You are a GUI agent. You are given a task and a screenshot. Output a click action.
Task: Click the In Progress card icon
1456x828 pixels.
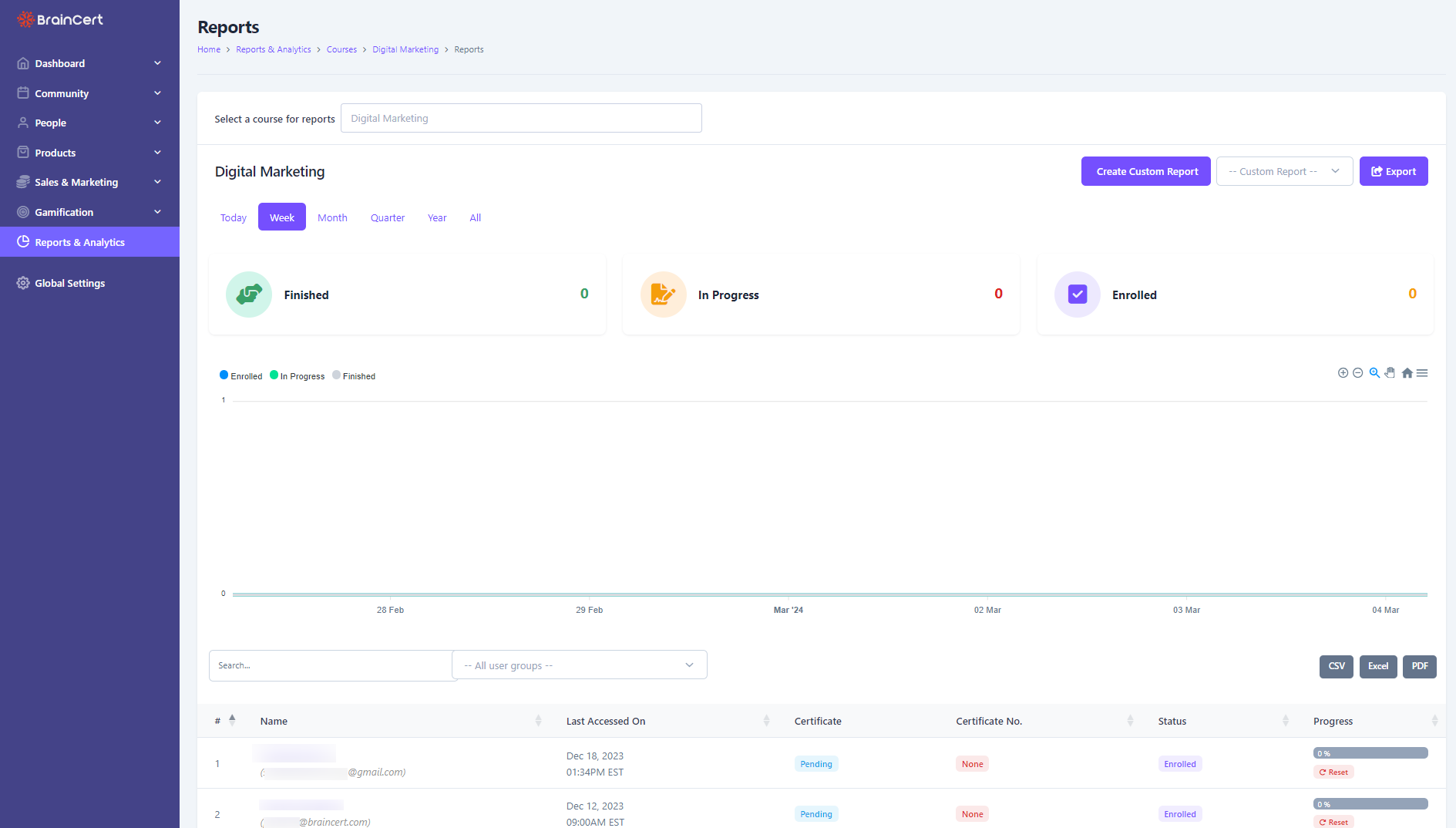tap(664, 295)
